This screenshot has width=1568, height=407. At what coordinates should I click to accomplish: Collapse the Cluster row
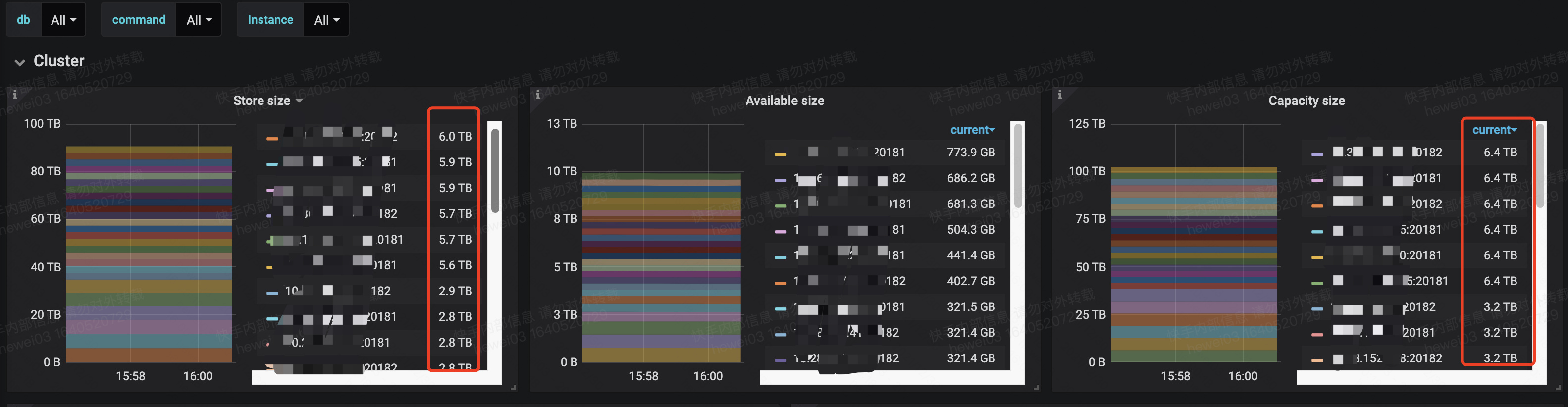(x=19, y=62)
